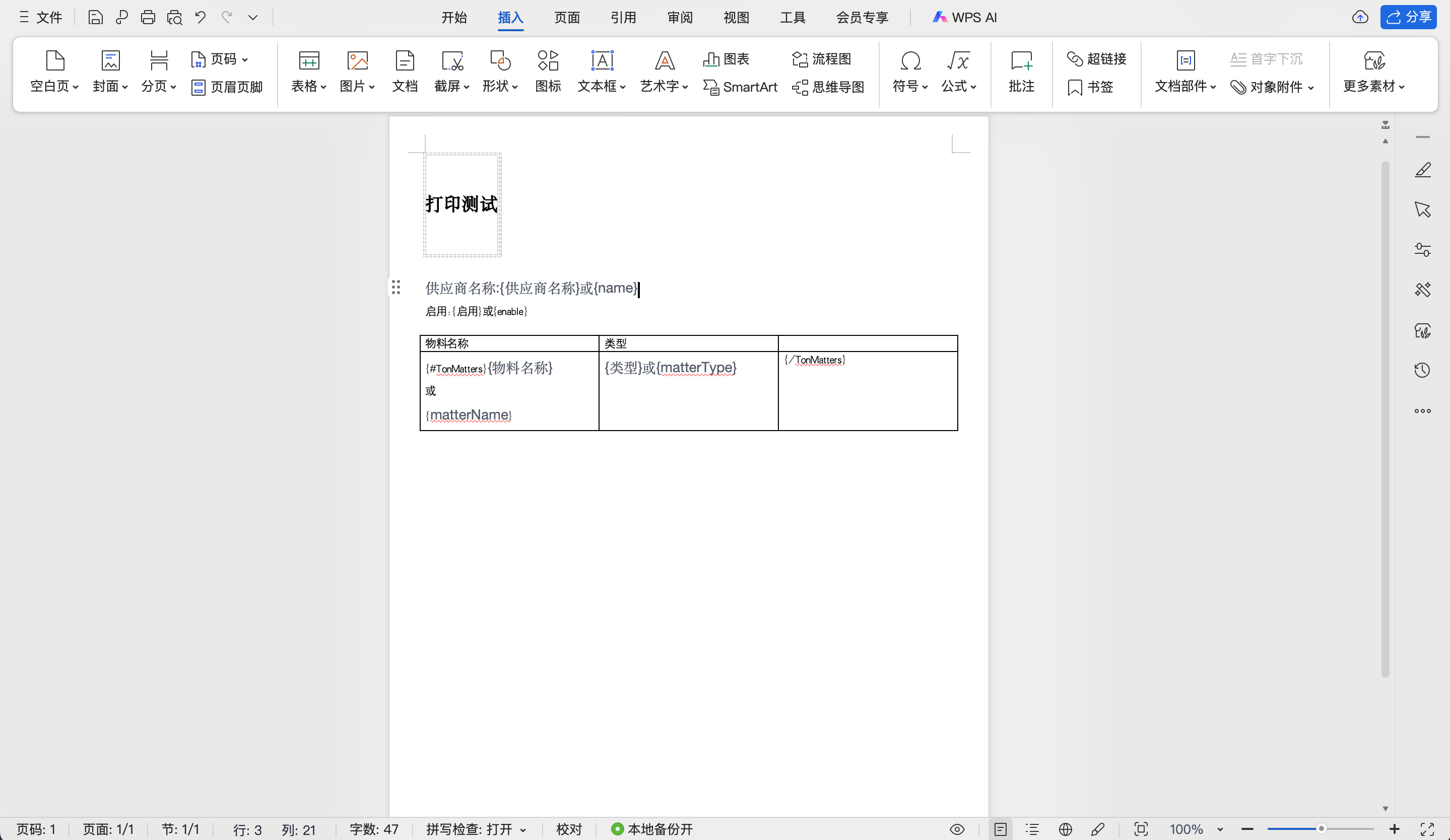Expand the 表格 table dropdown

pos(309,86)
